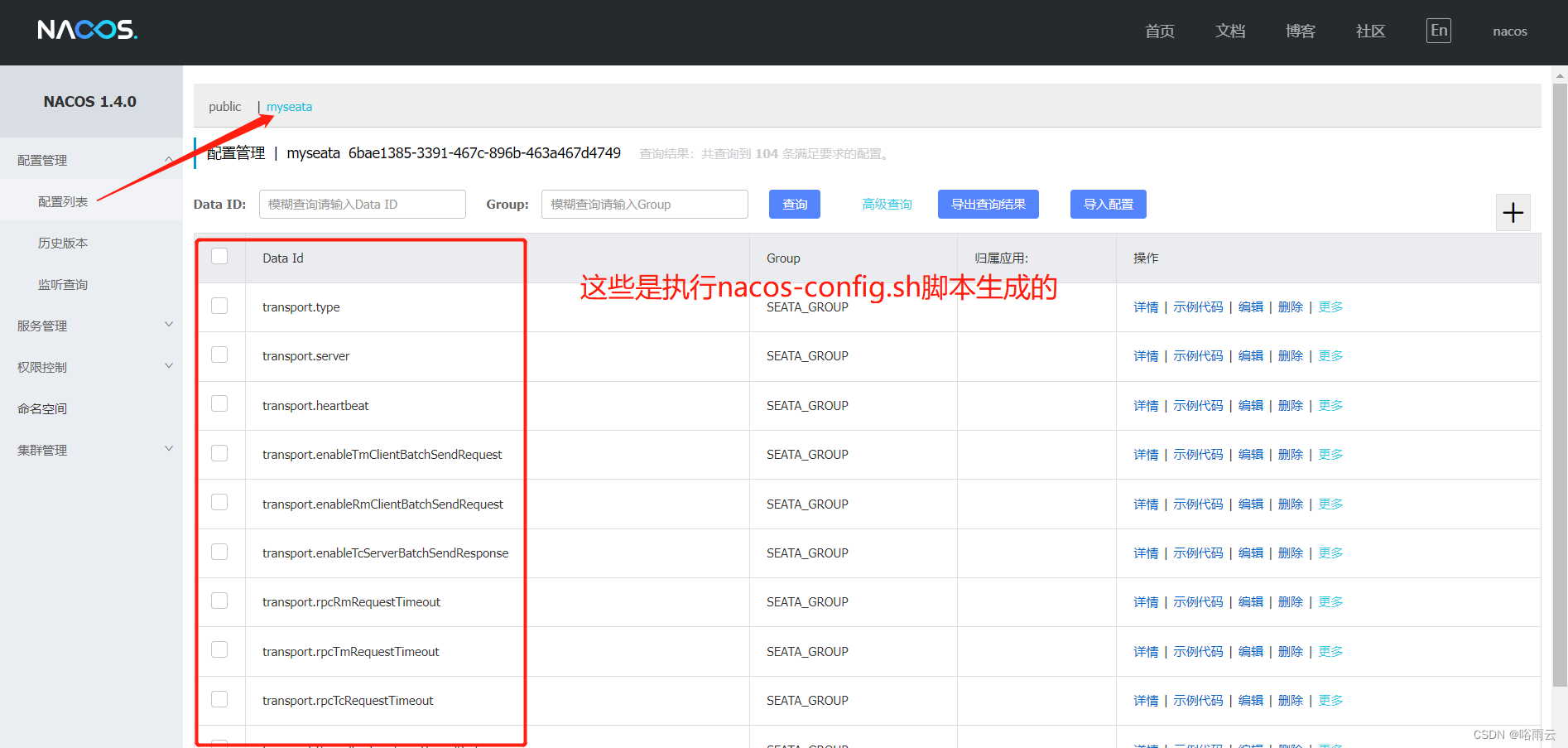1568x748 pixels.
Task: Check the box for transport.enableTmClientBatchSendRequest
Action: (219, 453)
